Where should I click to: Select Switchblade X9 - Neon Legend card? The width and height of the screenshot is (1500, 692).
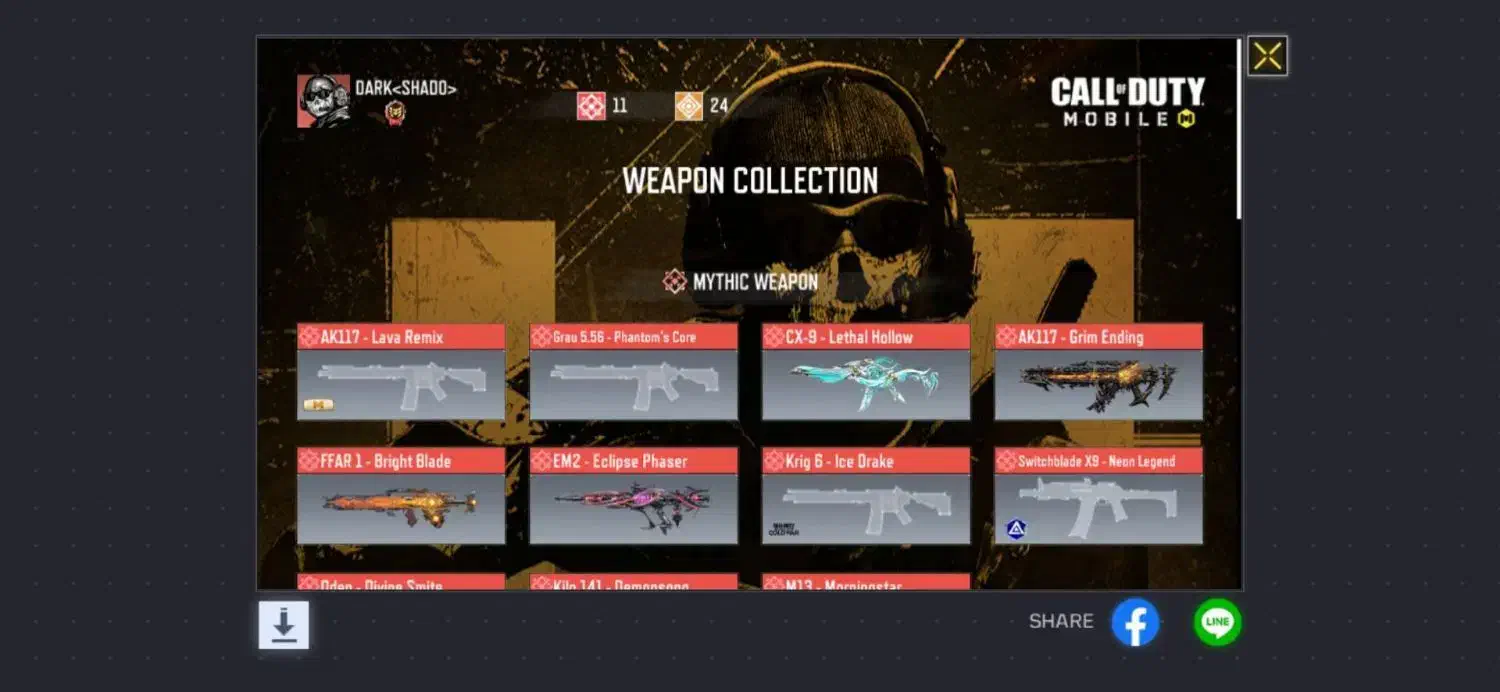coord(1099,496)
